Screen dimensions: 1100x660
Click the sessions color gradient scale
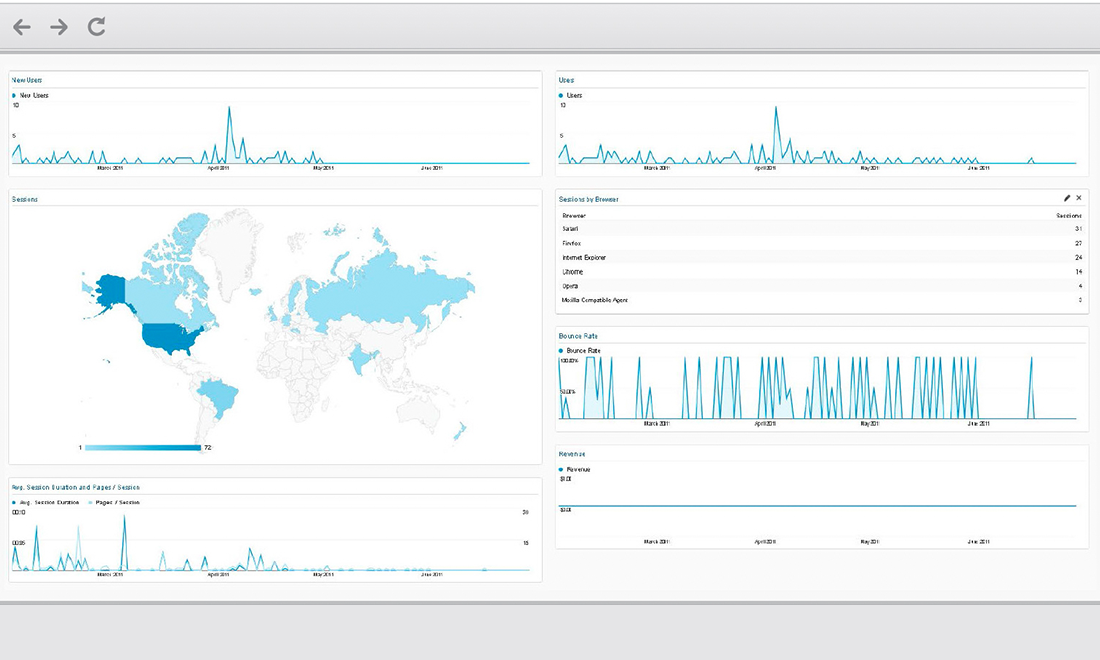(140, 447)
